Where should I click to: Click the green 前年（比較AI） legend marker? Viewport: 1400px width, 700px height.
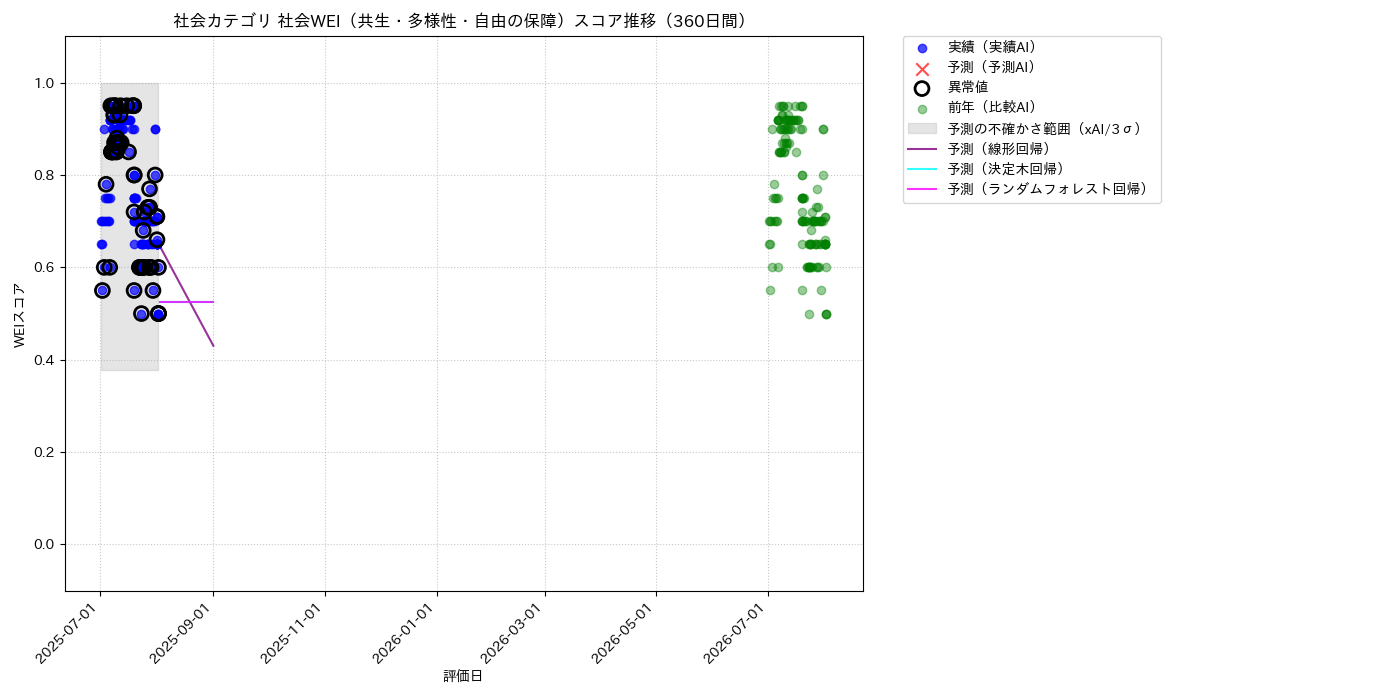pos(922,108)
